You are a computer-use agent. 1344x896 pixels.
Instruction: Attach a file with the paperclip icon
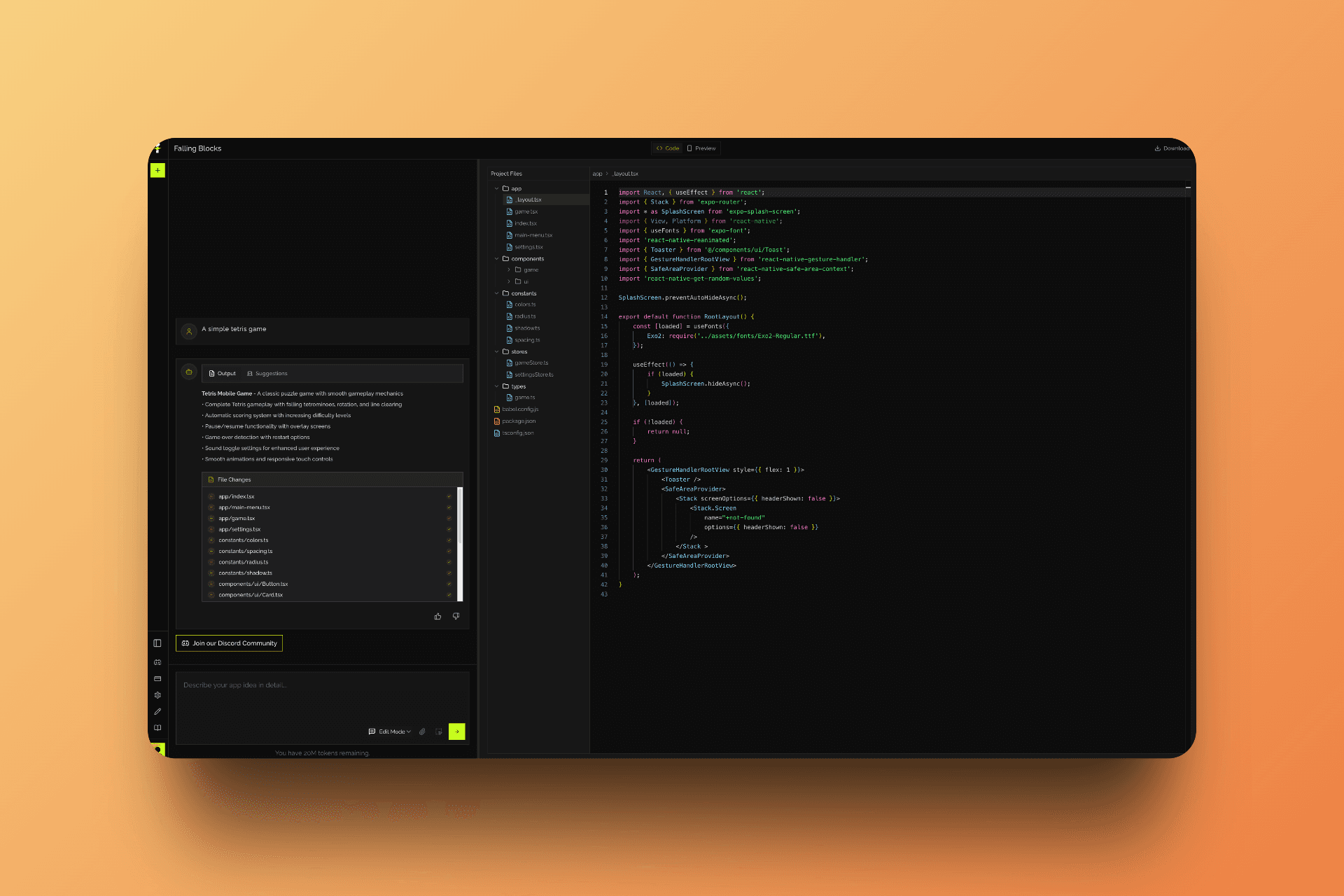pos(422,731)
